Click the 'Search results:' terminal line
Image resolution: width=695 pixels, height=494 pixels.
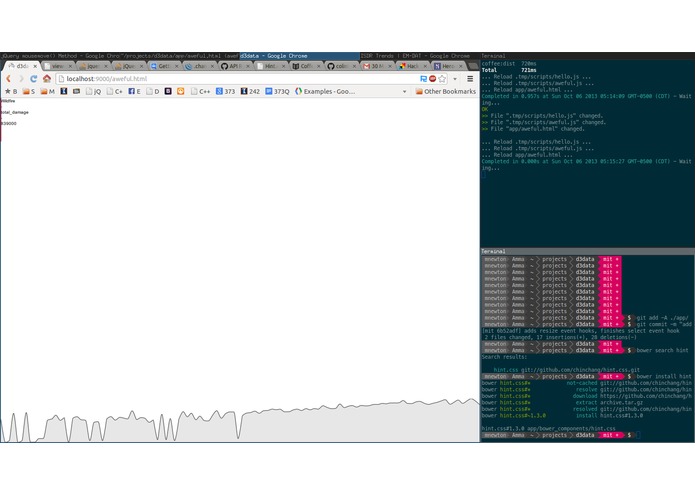click(x=504, y=357)
